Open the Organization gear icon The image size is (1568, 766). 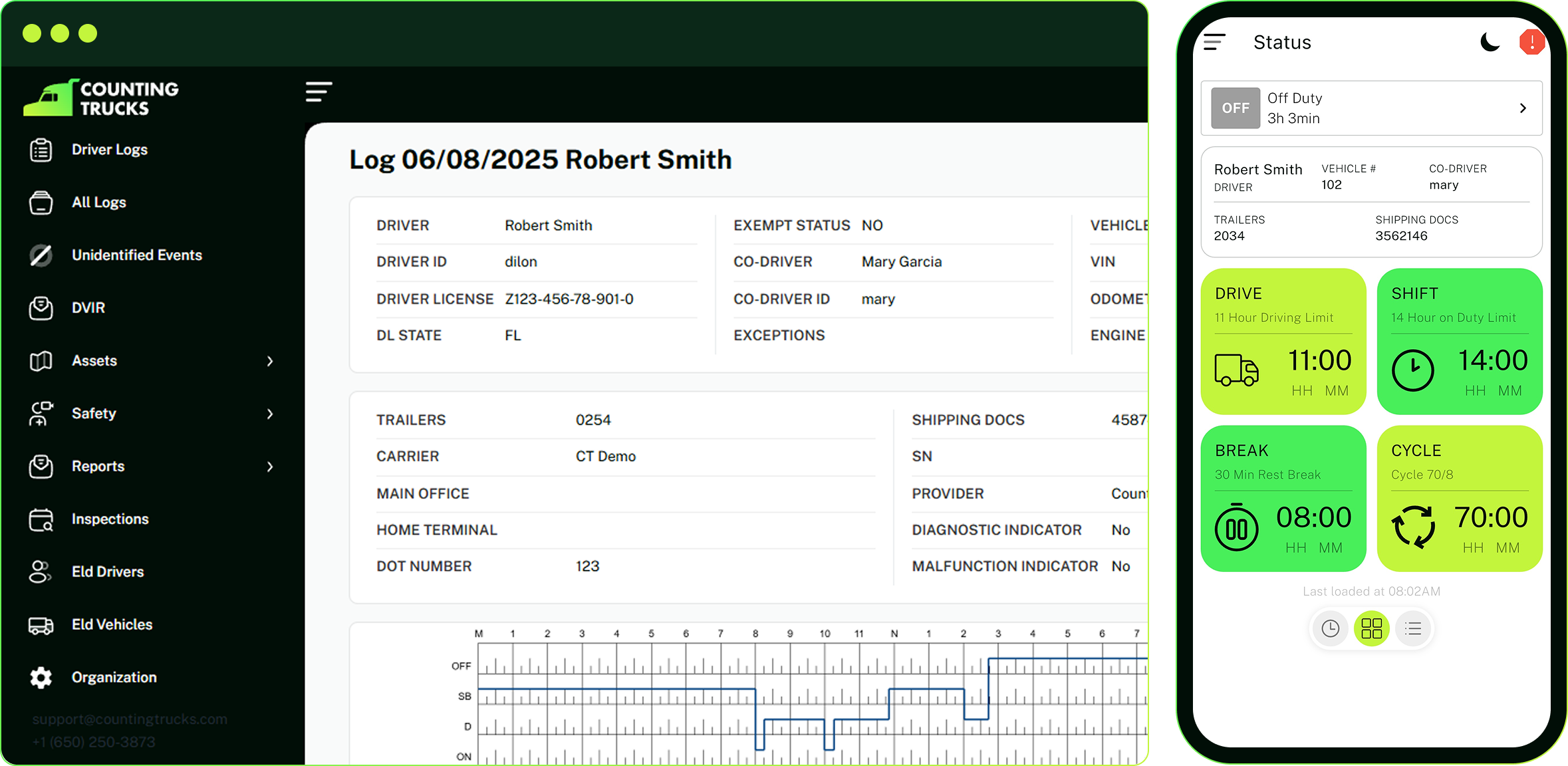(41, 678)
